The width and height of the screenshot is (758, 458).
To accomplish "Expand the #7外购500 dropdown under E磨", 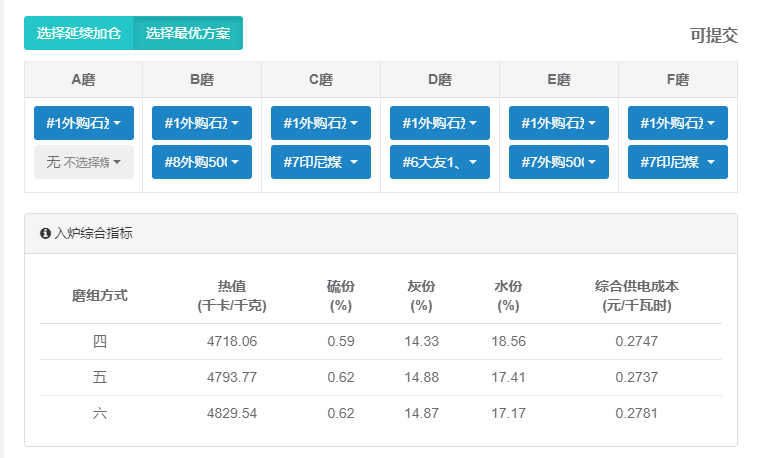I will pos(559,162).
